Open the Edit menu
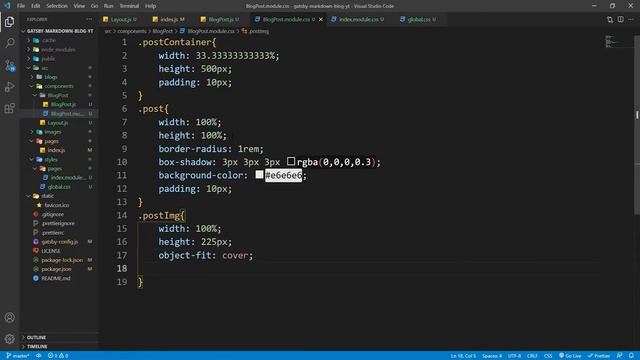The height and width of the screenshot is (360, 640). click(x=36, y=6)
